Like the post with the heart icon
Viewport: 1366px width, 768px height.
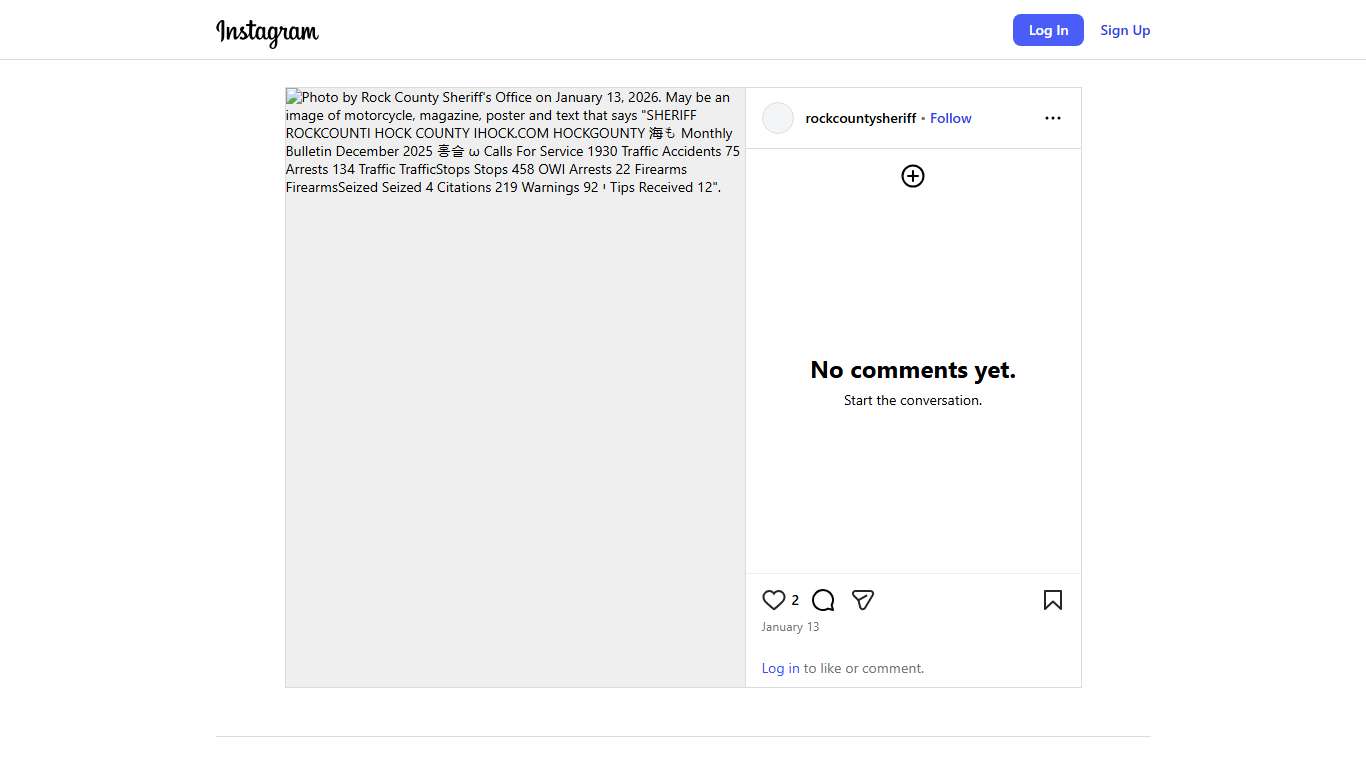(773, 600)
